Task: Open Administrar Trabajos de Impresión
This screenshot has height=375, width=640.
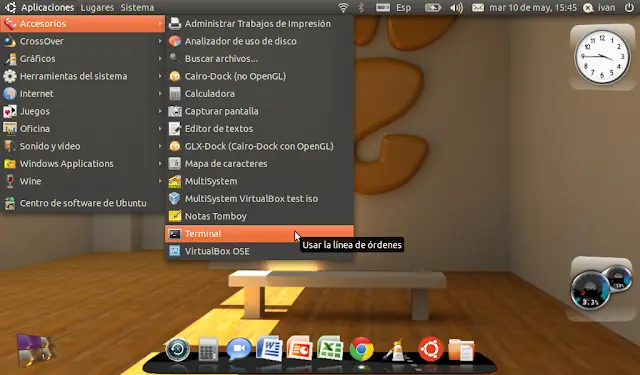Action: pyautogui.click(x=259, y=24)
